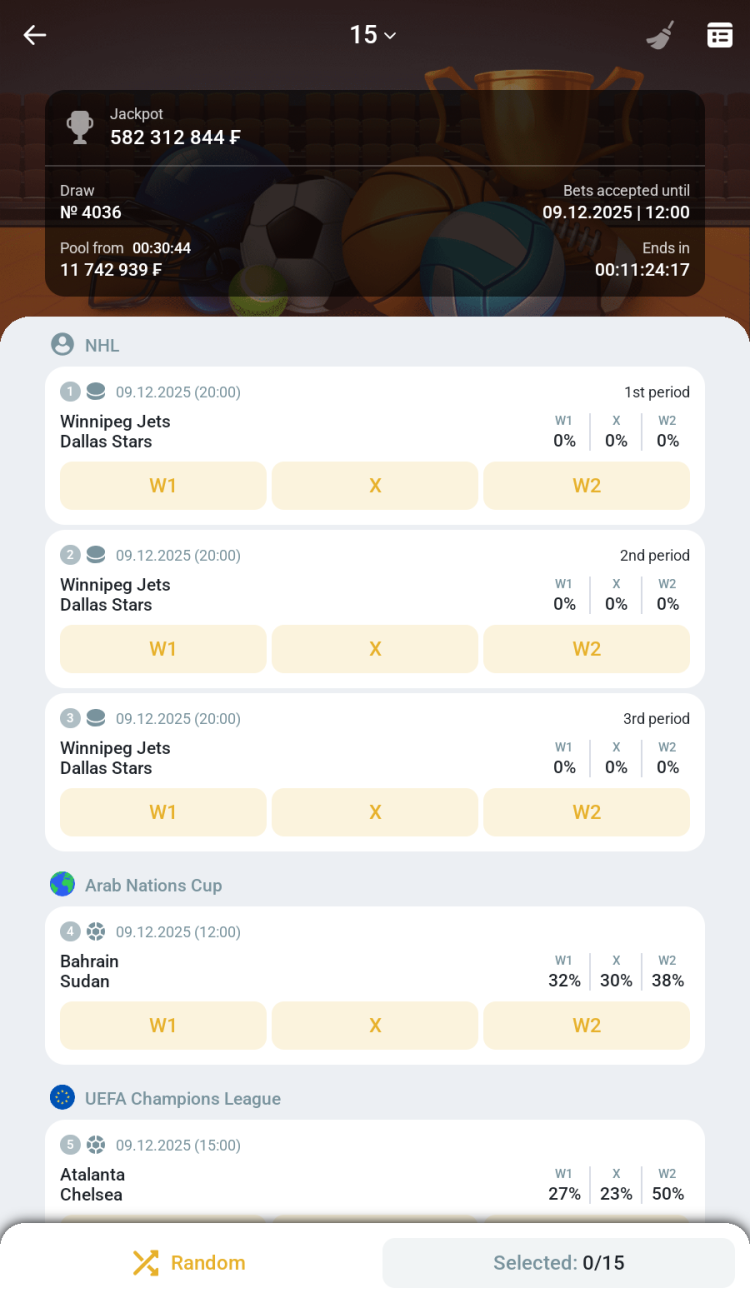
Task: Open the bet slip list icon
Action: 720,35
